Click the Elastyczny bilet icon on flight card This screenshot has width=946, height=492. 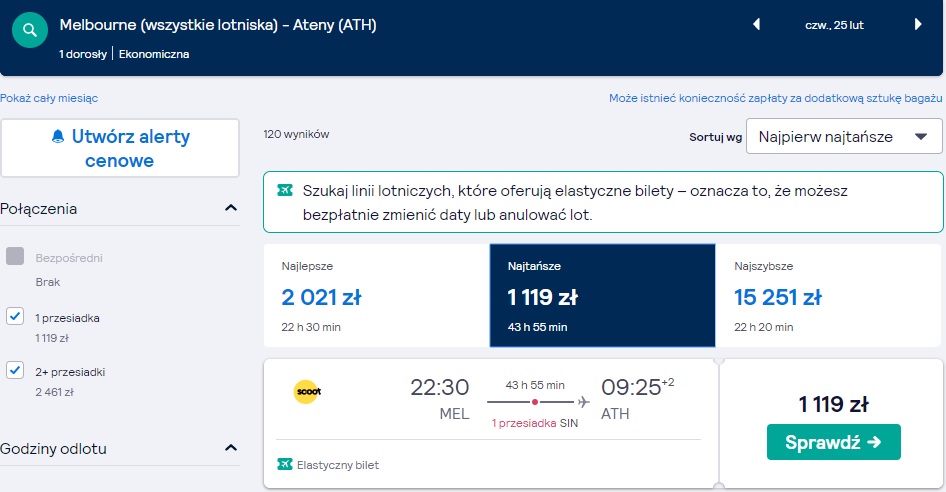tap(285, 464)
